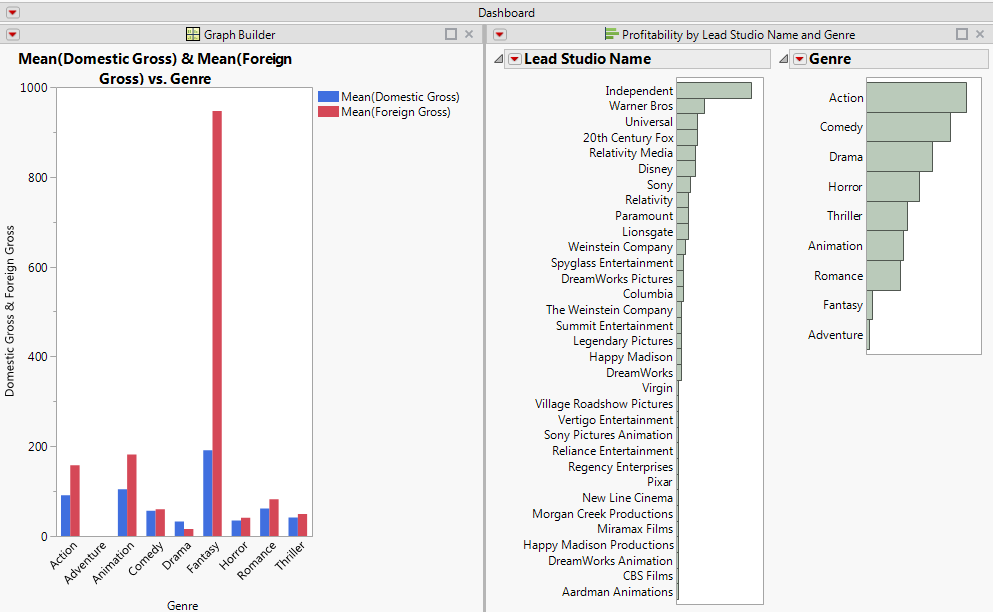Click the Graph Builder panel icon
Image resolution: width=993 pixels, height=612 pixels.
click(x=193, y=34)
